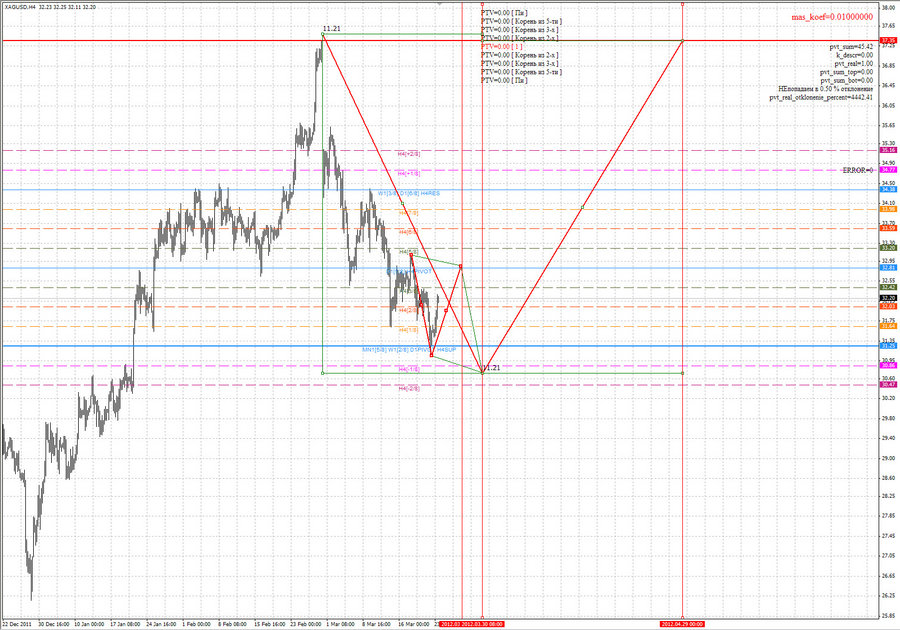Click the '24 Jan 16:00' time axis label
Screen dimensions: 900x630
point(161,624)
